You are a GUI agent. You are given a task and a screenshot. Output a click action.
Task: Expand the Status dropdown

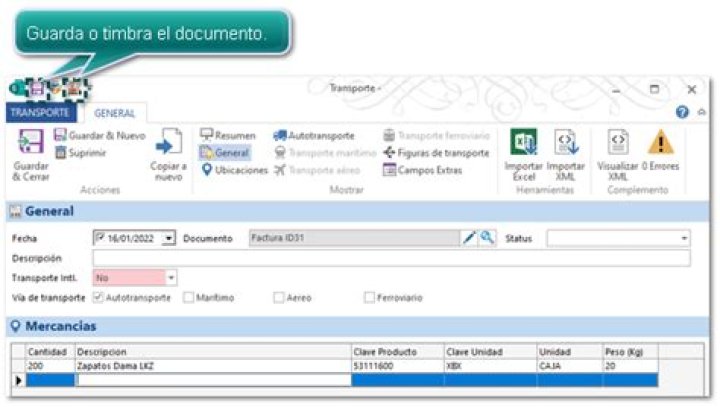pyautogui.click(x=684, y=239)
